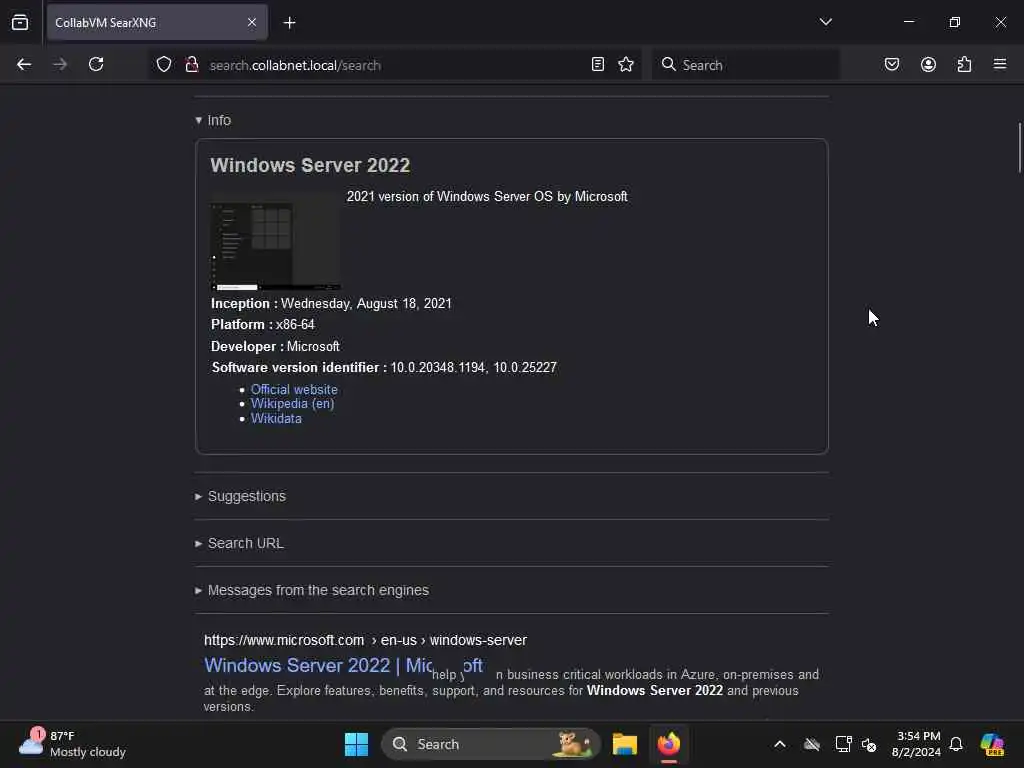The width and height of the screenshot is (1024, 768).
Task: Click the muted volume tray icon
Action: pos(869,744)
